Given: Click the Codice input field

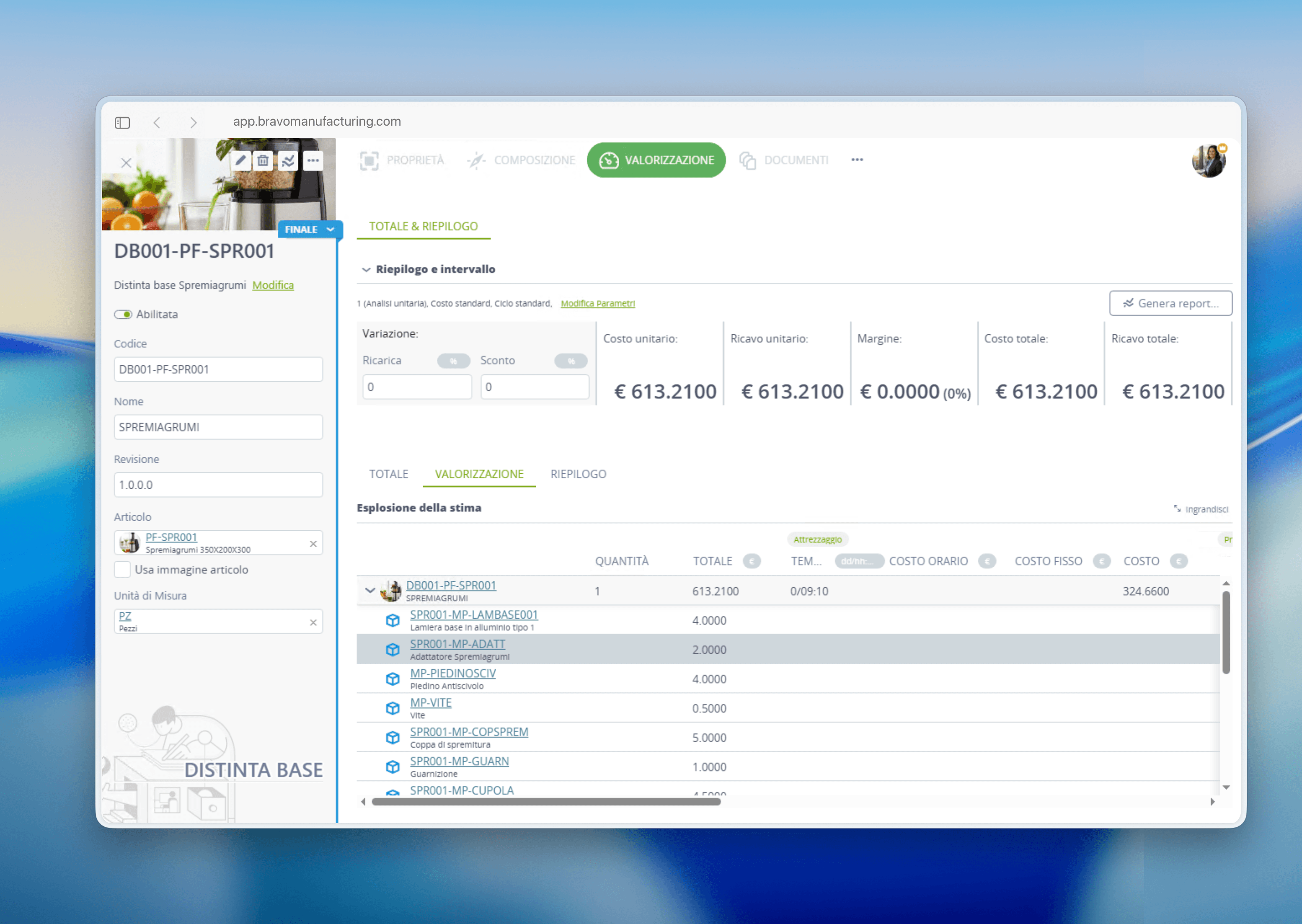Looking at the screenshot, I should point(219,369).
